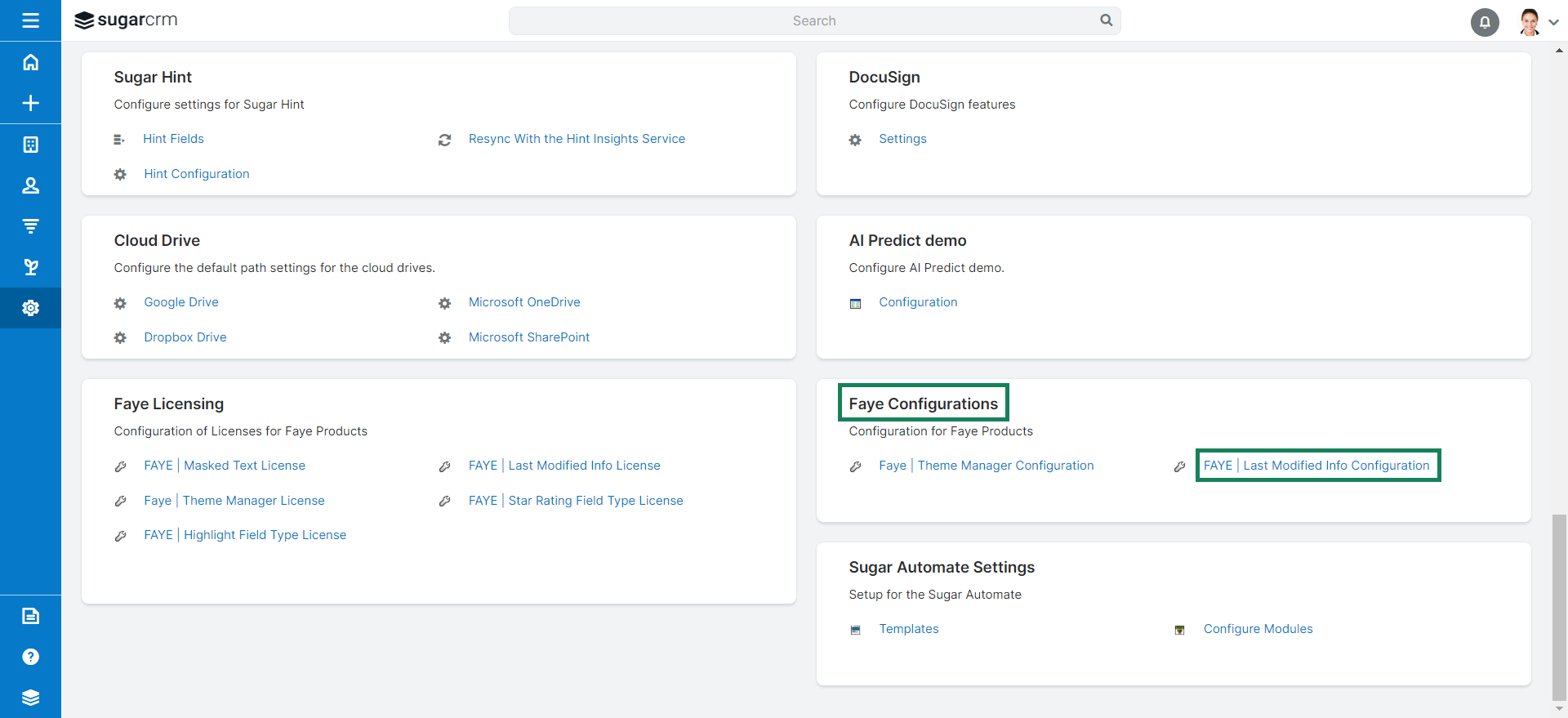Viewport: 1568px width, 718px height.
Task: Click the Cloud Drive heading text
Action: click(157, 240)
